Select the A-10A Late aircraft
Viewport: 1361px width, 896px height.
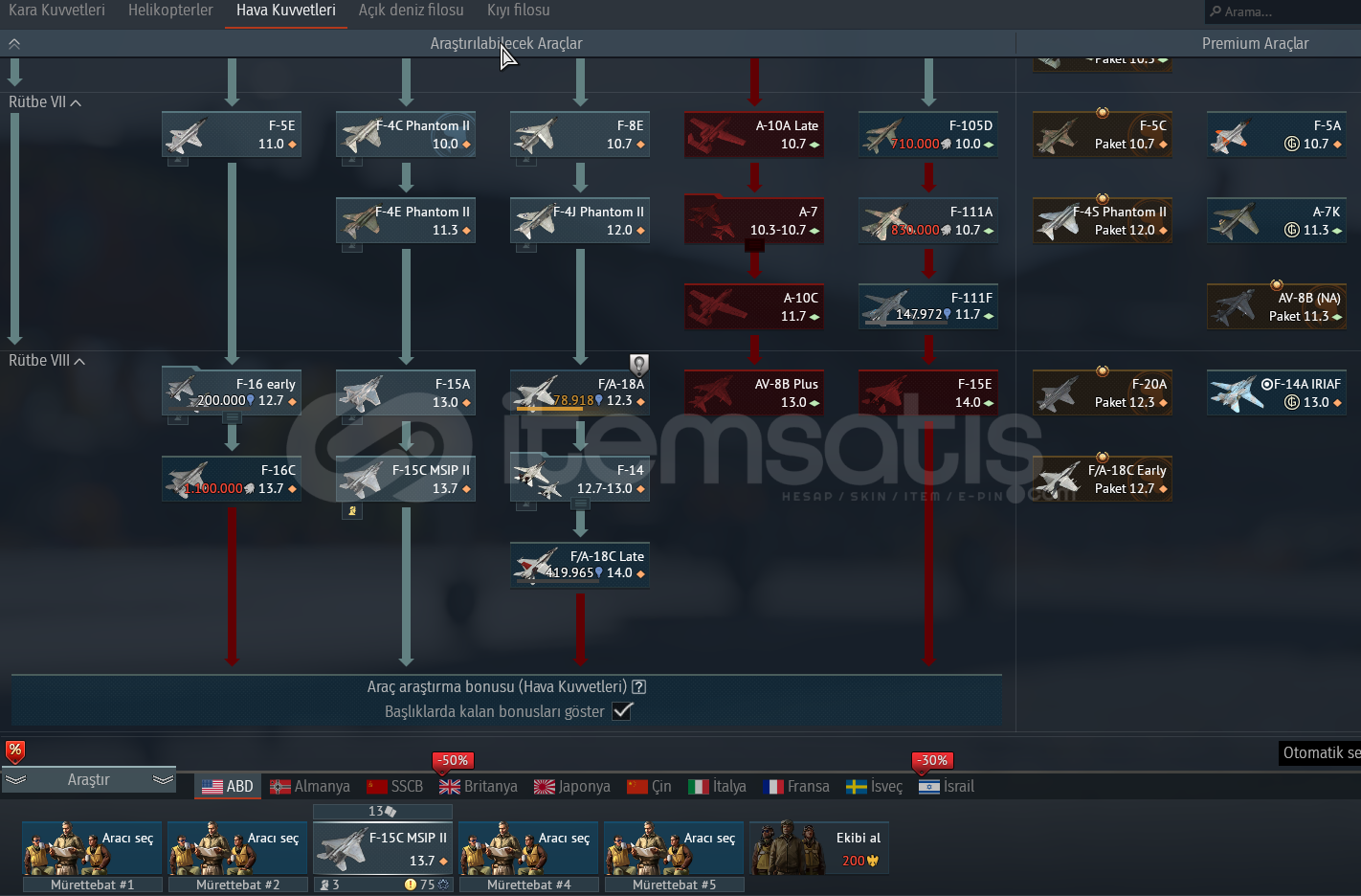[754, 134]
